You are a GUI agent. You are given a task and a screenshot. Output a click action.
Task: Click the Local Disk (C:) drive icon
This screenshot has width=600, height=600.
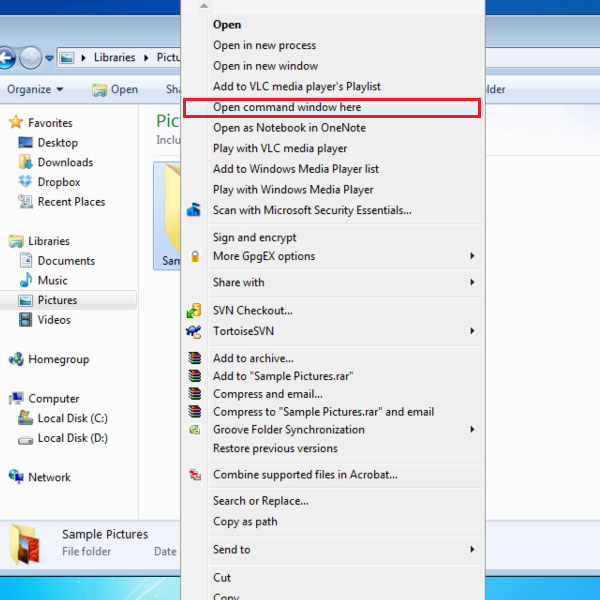tap(25, 418)
